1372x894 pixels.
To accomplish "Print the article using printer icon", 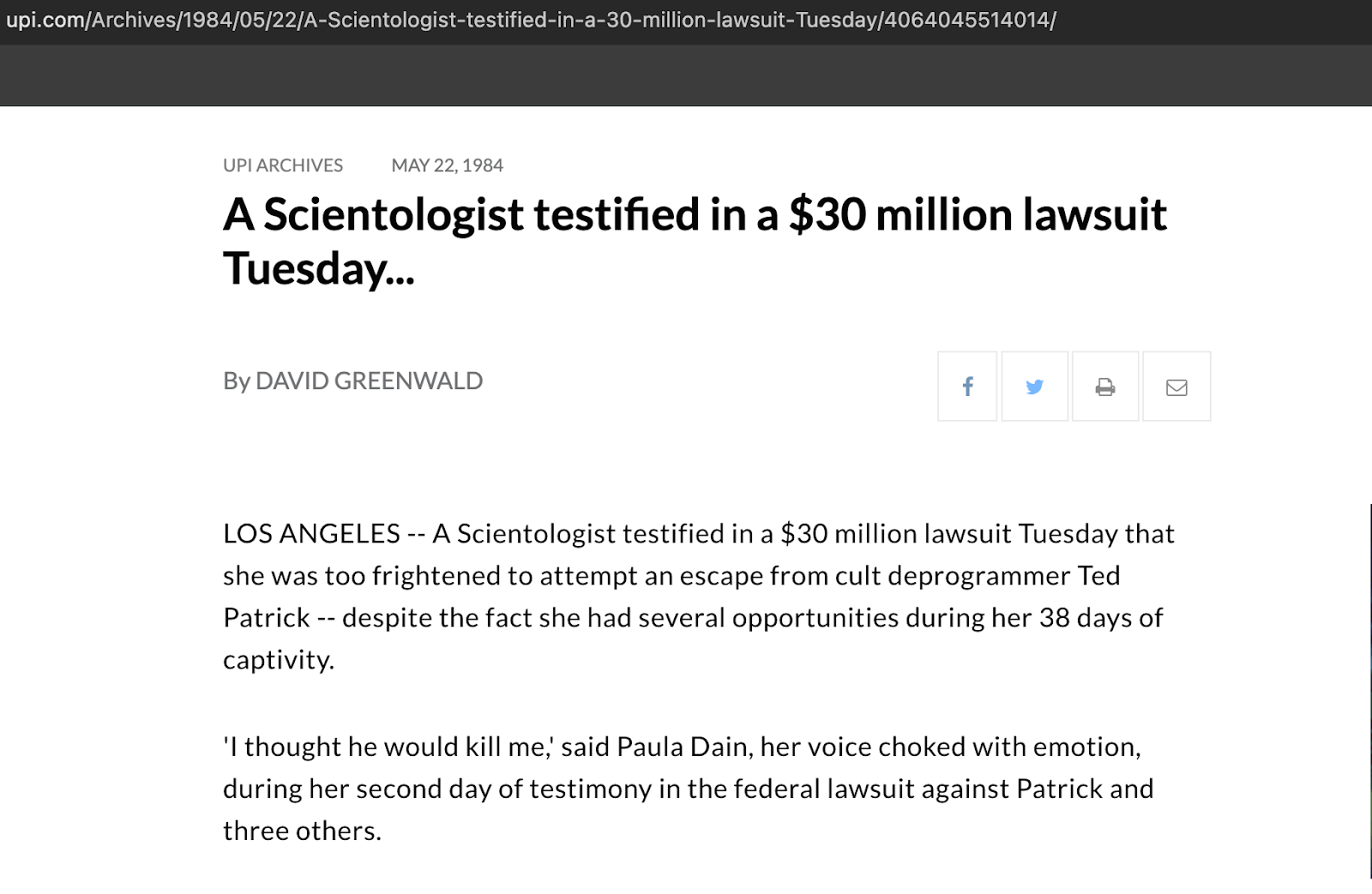I will (x=1105, y=387).
